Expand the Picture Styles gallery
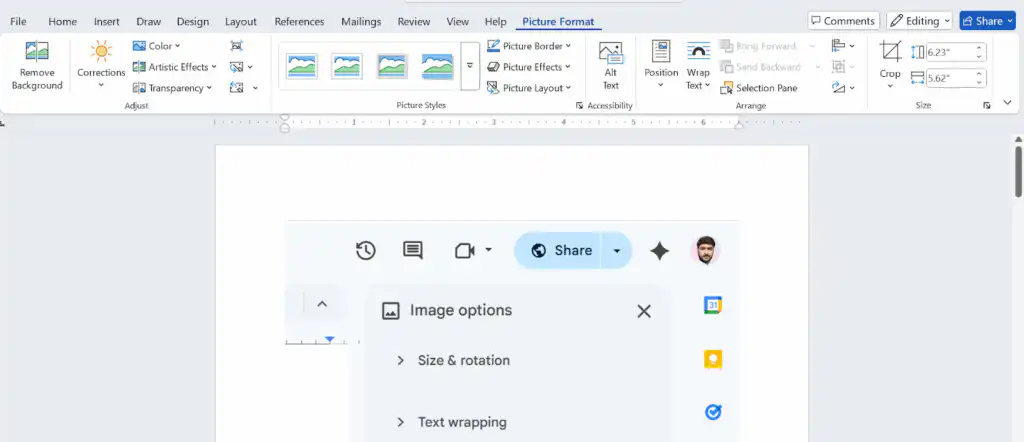The height and width of the screenshot is (442, 1024). coord(470,66)
